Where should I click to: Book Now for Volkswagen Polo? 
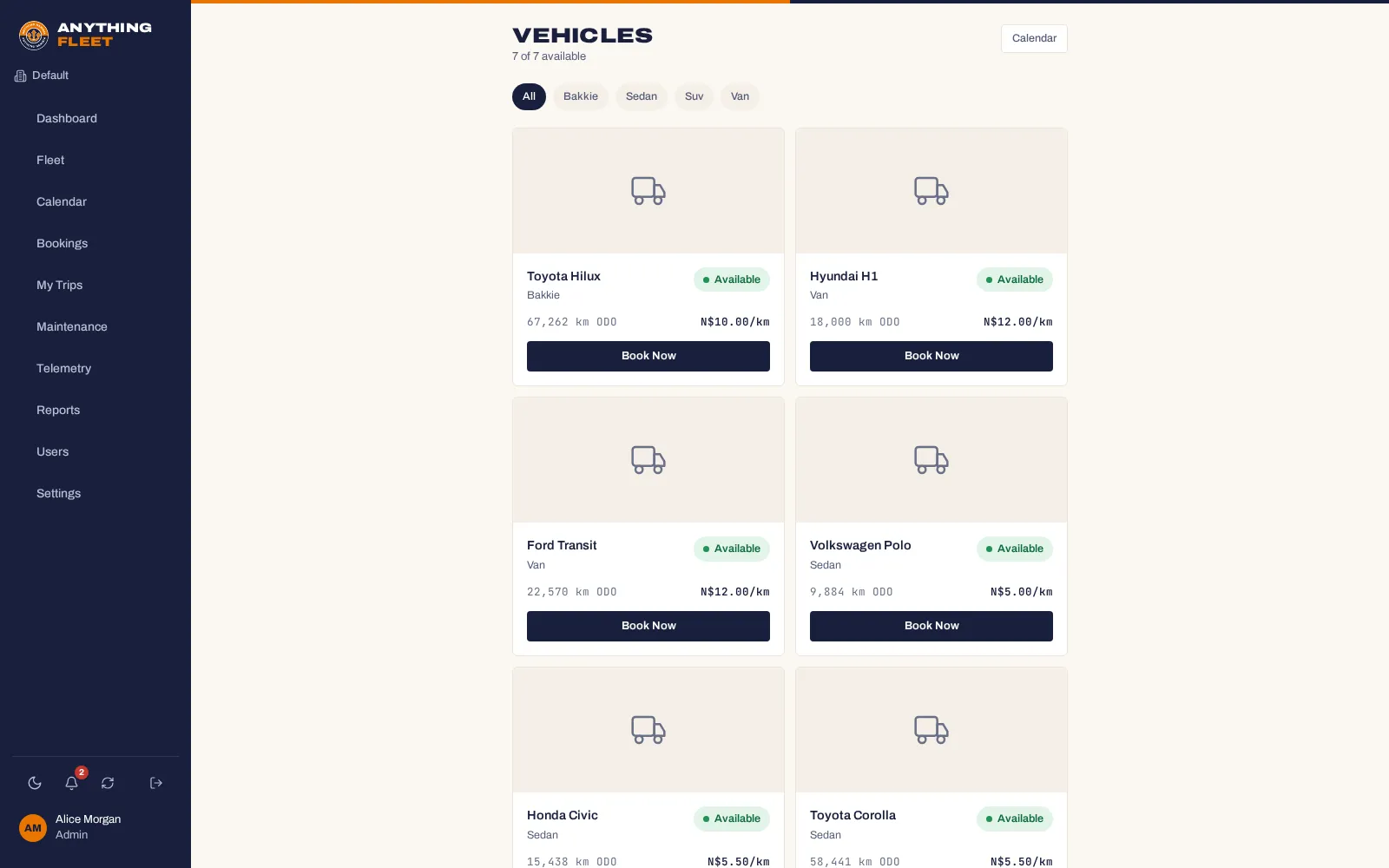click(x=931, y=626)
